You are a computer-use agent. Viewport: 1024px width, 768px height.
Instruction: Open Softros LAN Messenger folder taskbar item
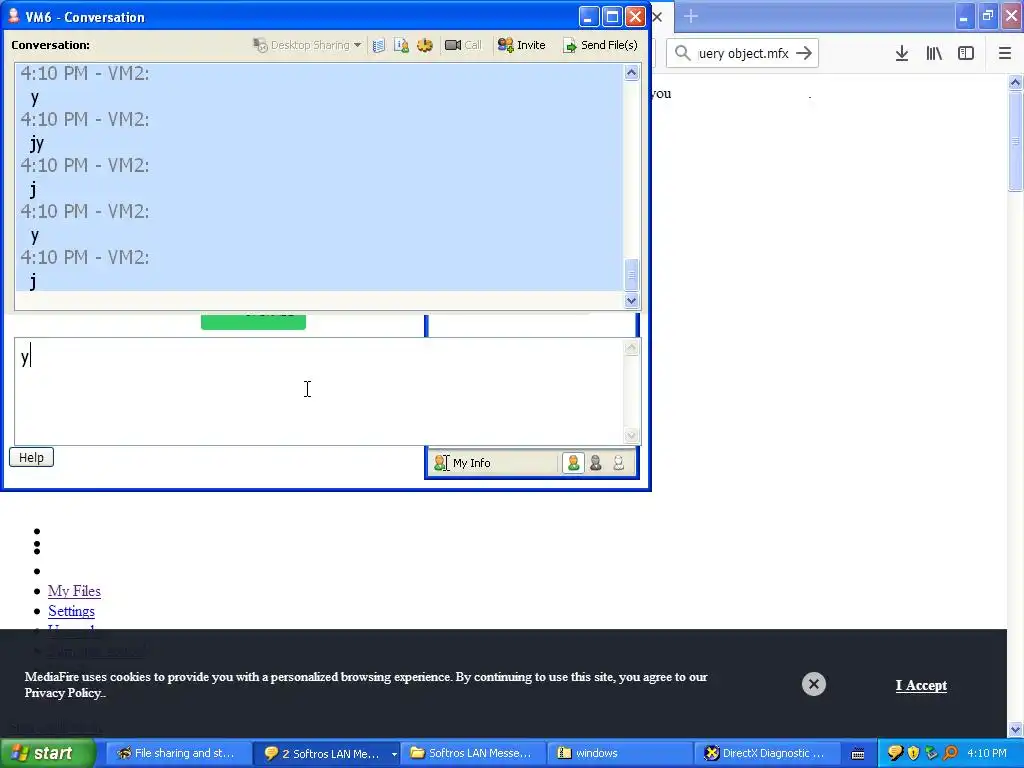click(472, 753)
